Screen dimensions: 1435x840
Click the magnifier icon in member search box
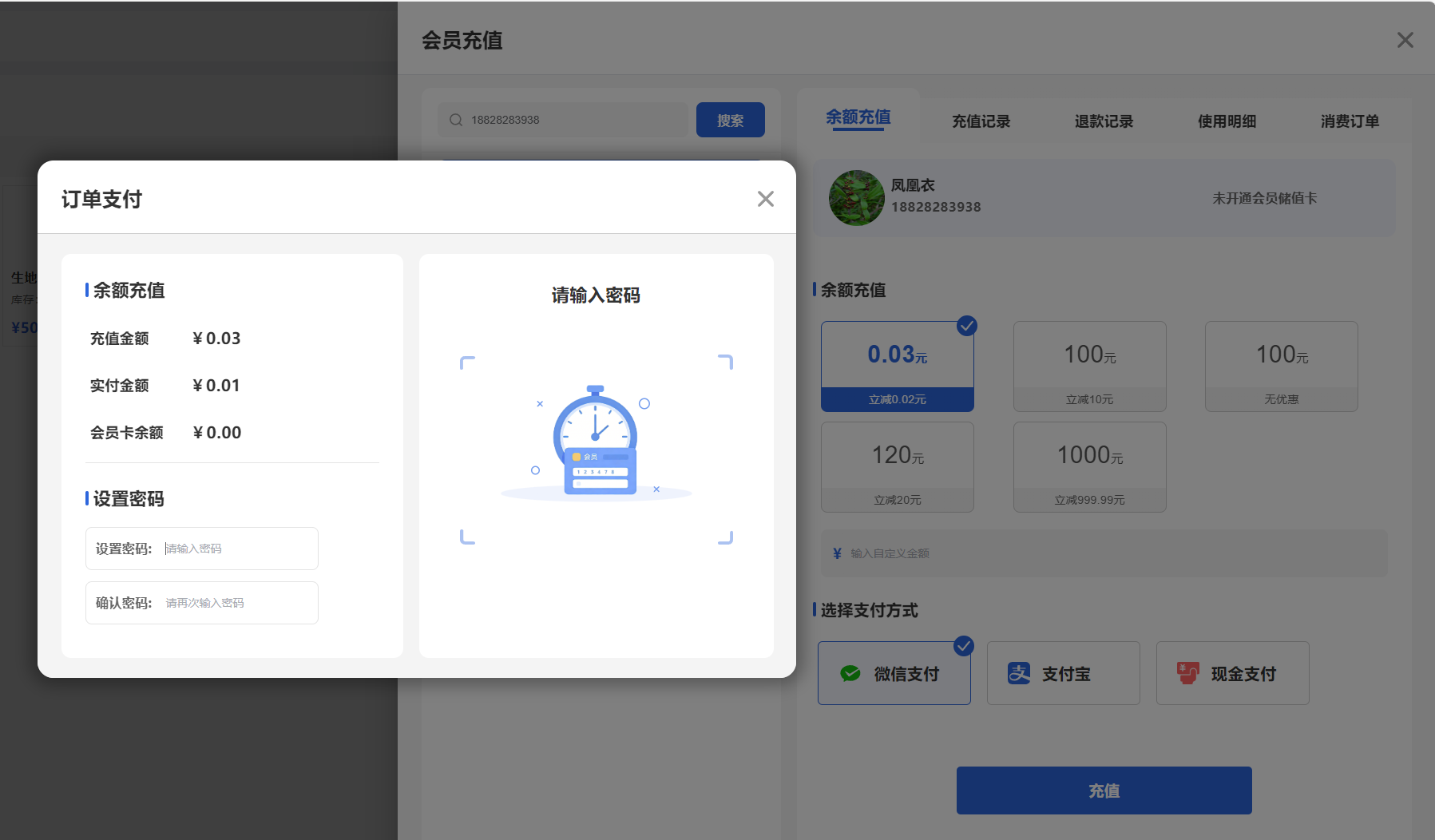click(455, 119)
